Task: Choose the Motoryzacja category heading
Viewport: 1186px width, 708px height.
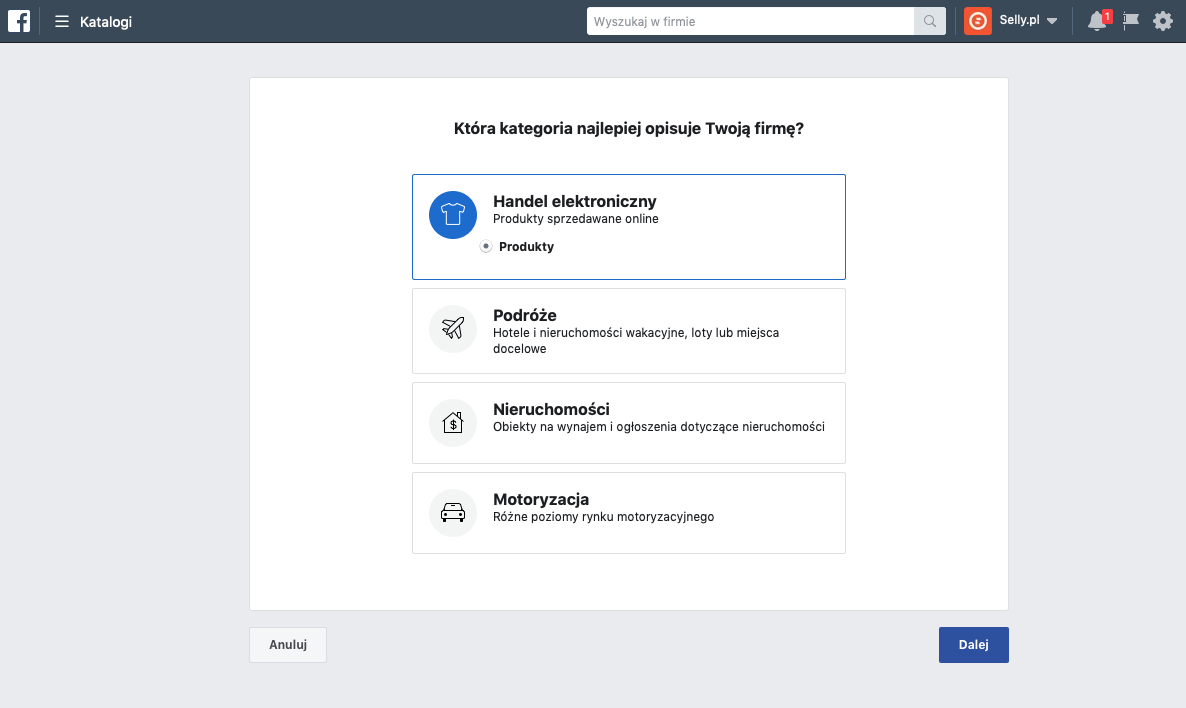Action: click(x=540, y=500)
